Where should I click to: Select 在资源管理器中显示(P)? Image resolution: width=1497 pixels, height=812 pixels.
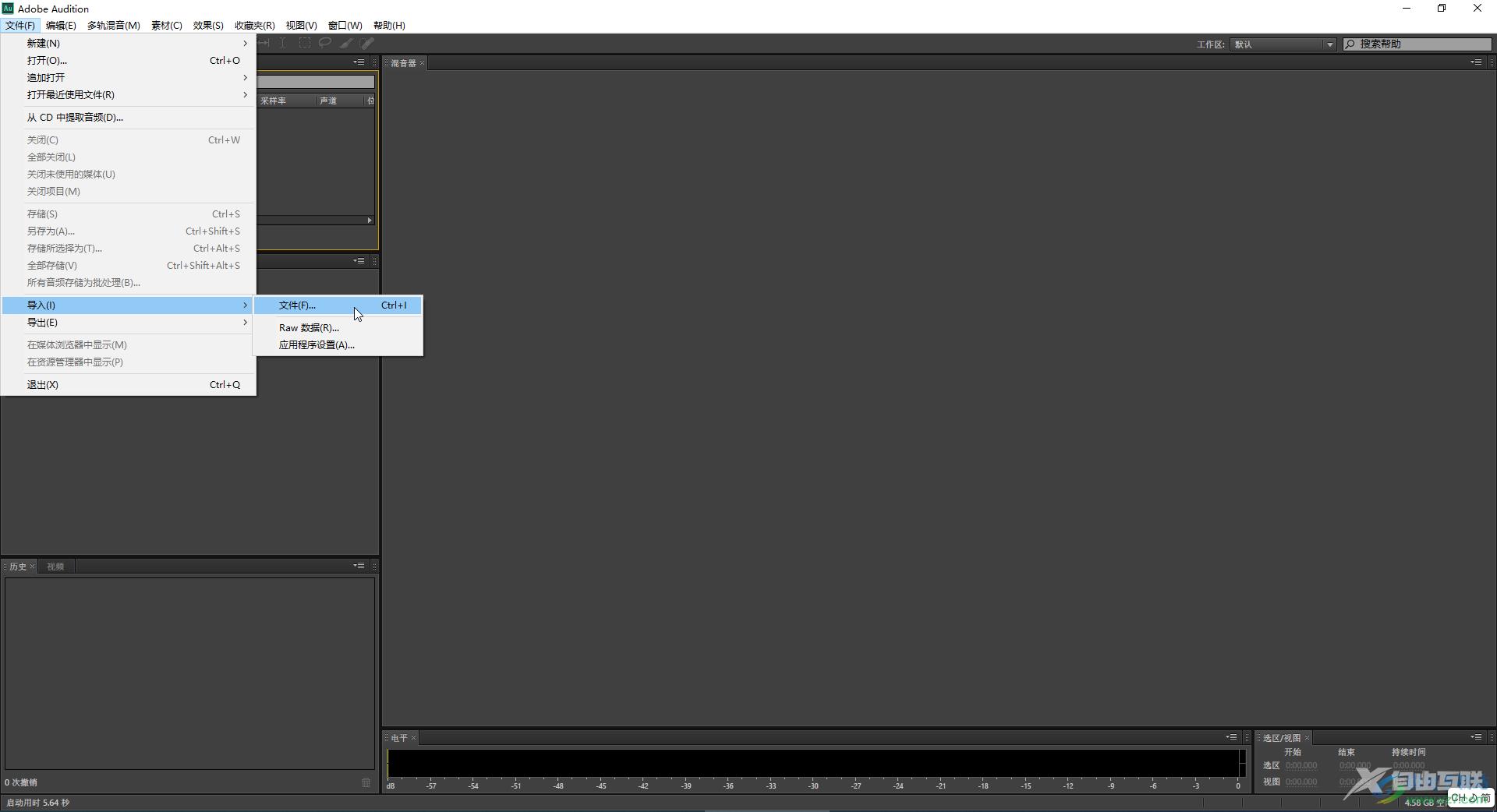pos(128,362)
